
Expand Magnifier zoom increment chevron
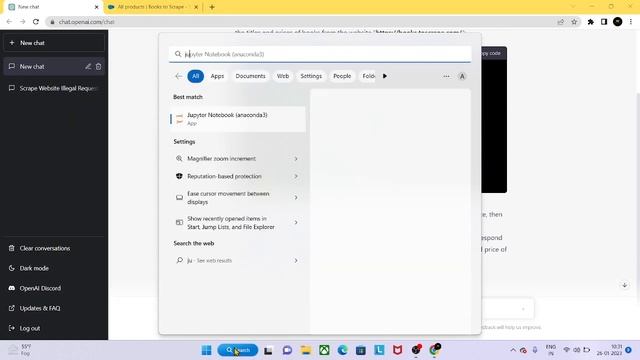[296, 158]
